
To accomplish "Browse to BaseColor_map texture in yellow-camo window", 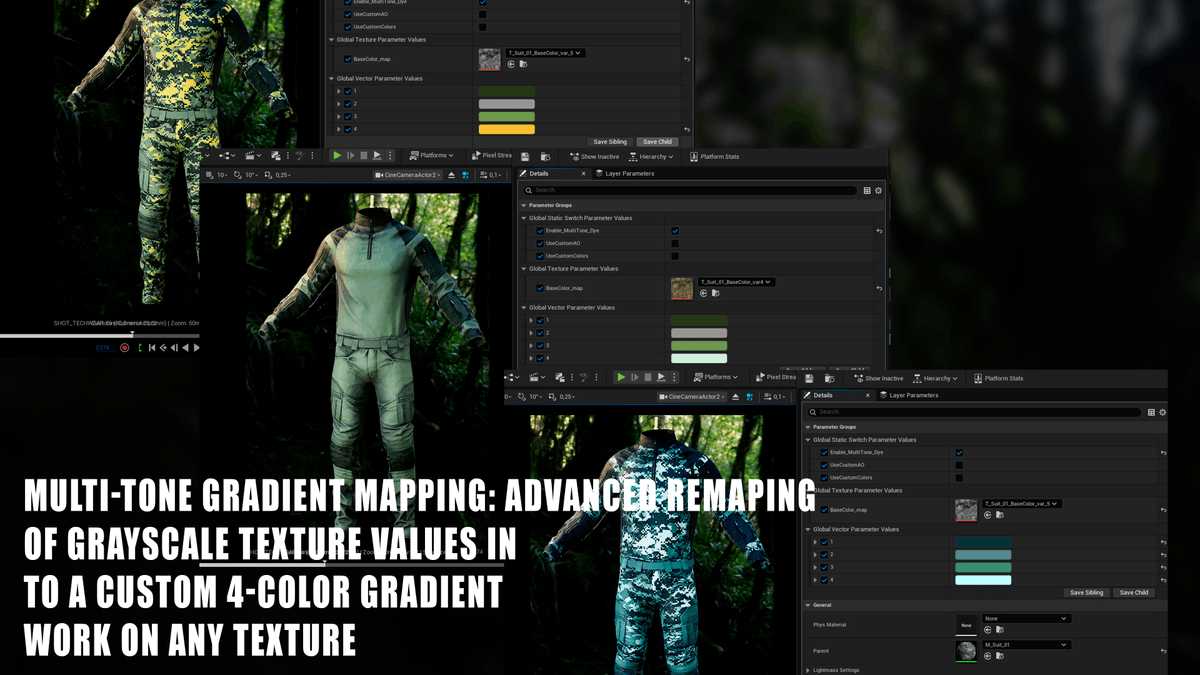I will (523, 64).
